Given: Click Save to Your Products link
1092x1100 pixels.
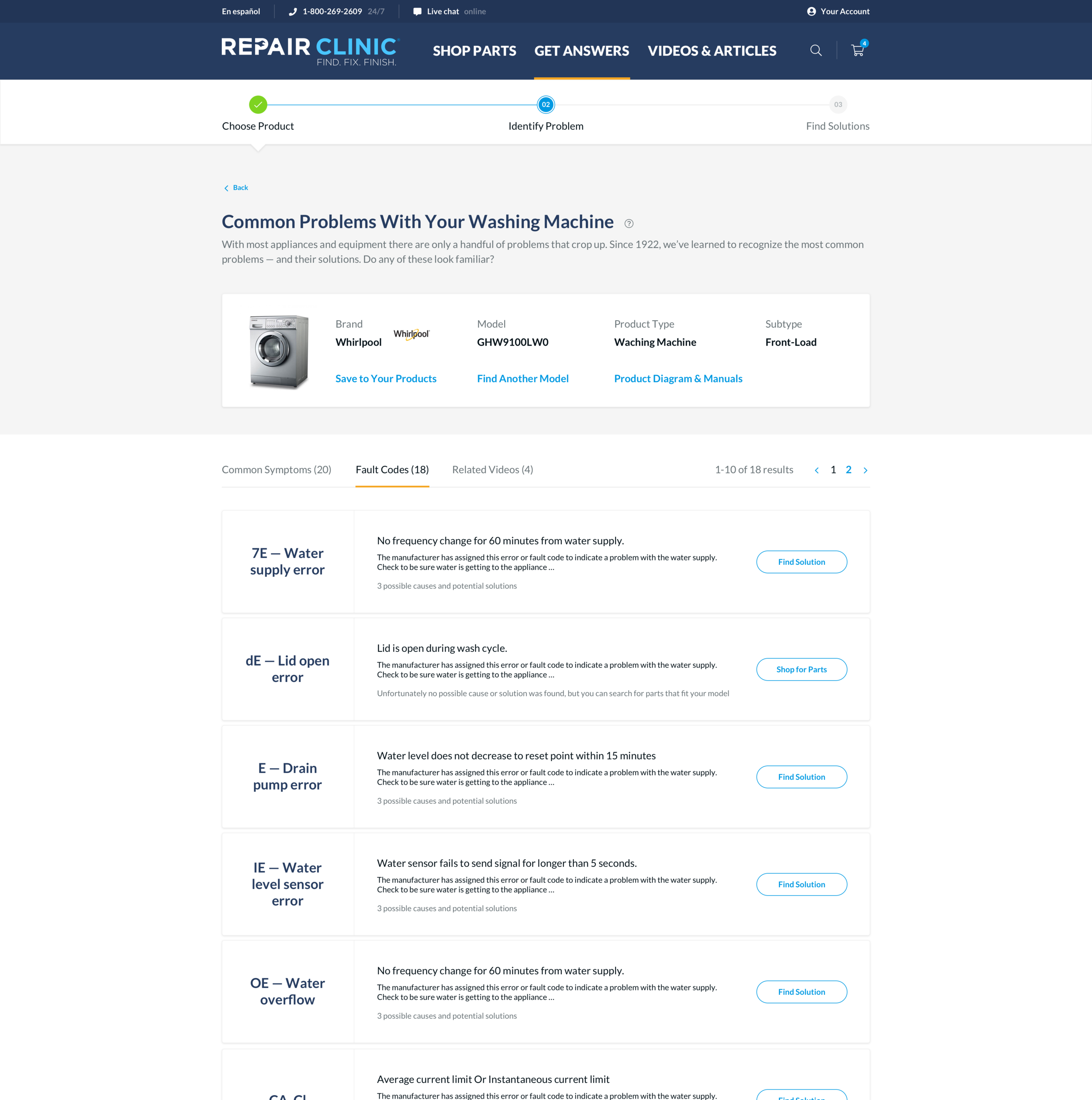Looking at the screenshot, I should (x=385, y=379).
